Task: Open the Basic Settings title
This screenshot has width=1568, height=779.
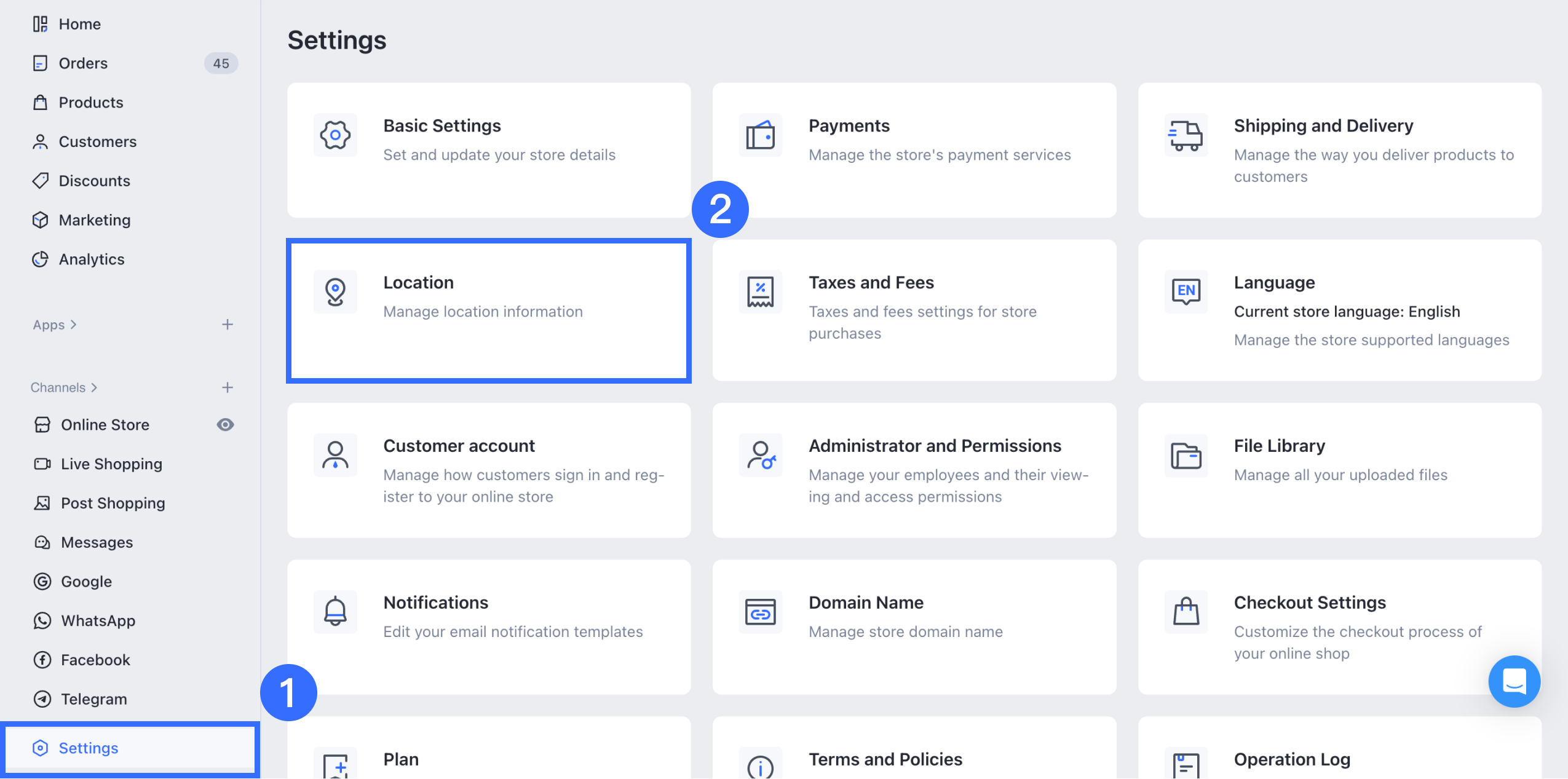Action: 442,126
